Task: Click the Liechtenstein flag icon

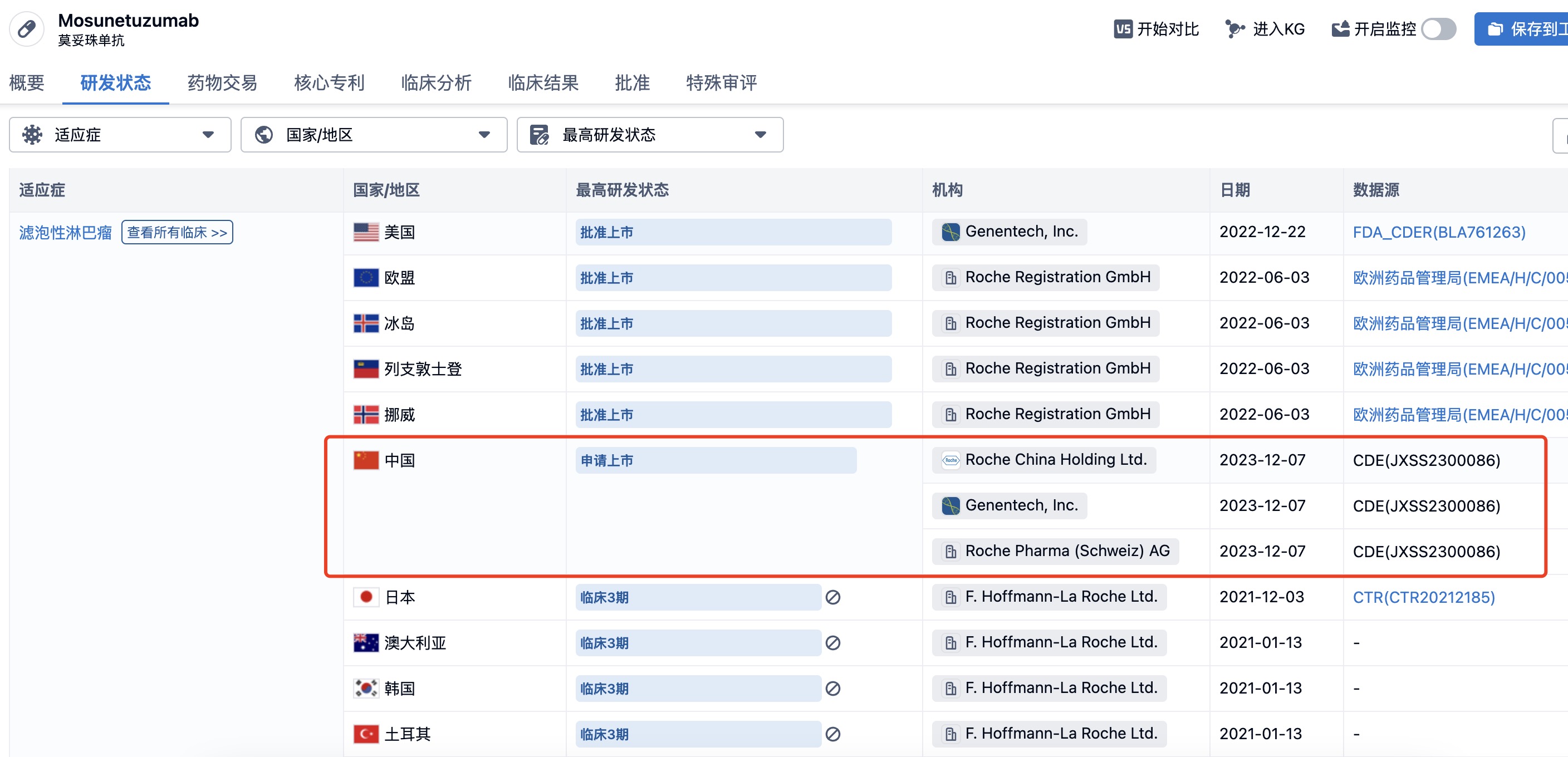Action: [x=366, y=369]
